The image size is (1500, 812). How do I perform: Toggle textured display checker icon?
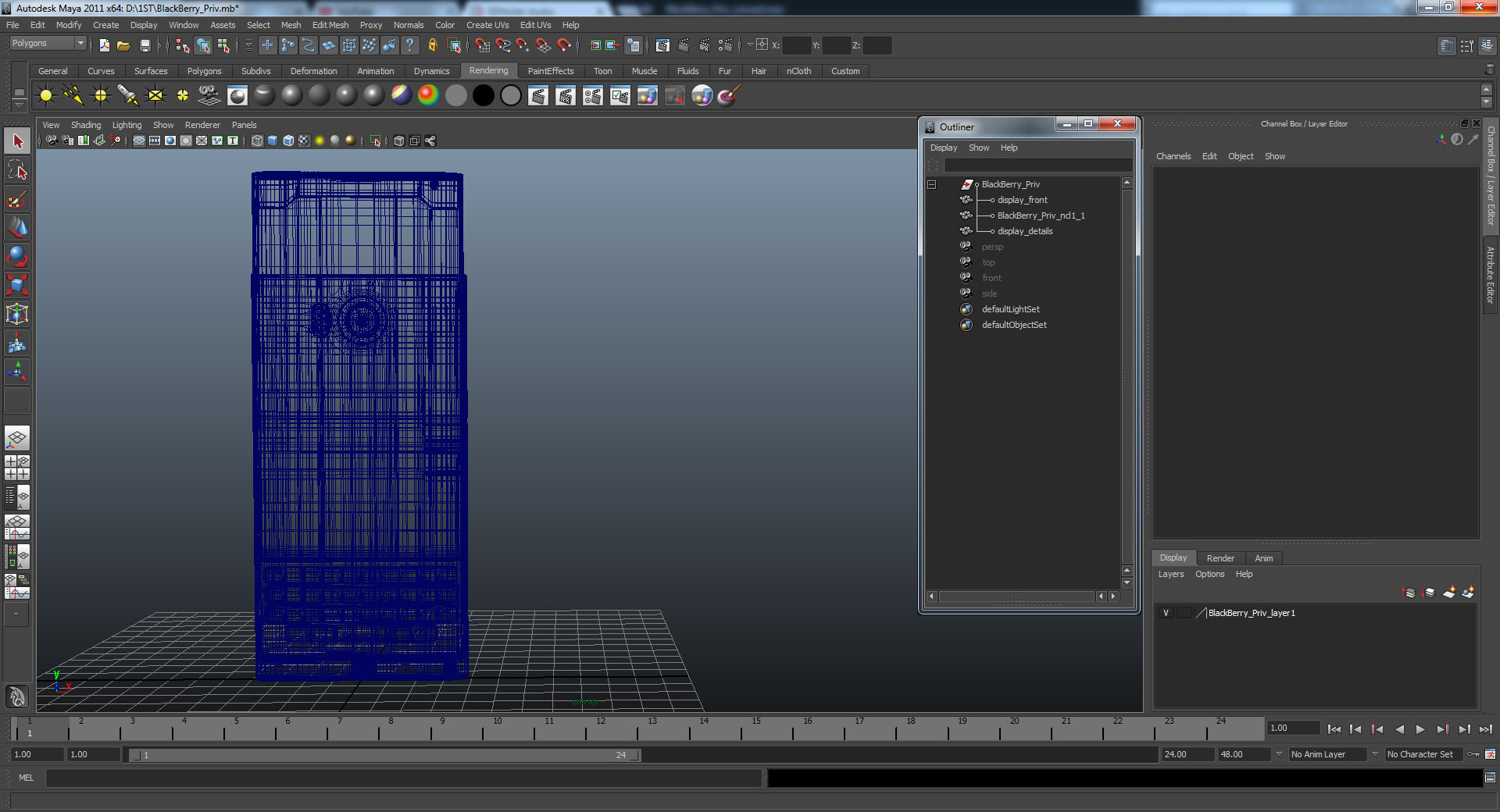[x=304, y=141]
